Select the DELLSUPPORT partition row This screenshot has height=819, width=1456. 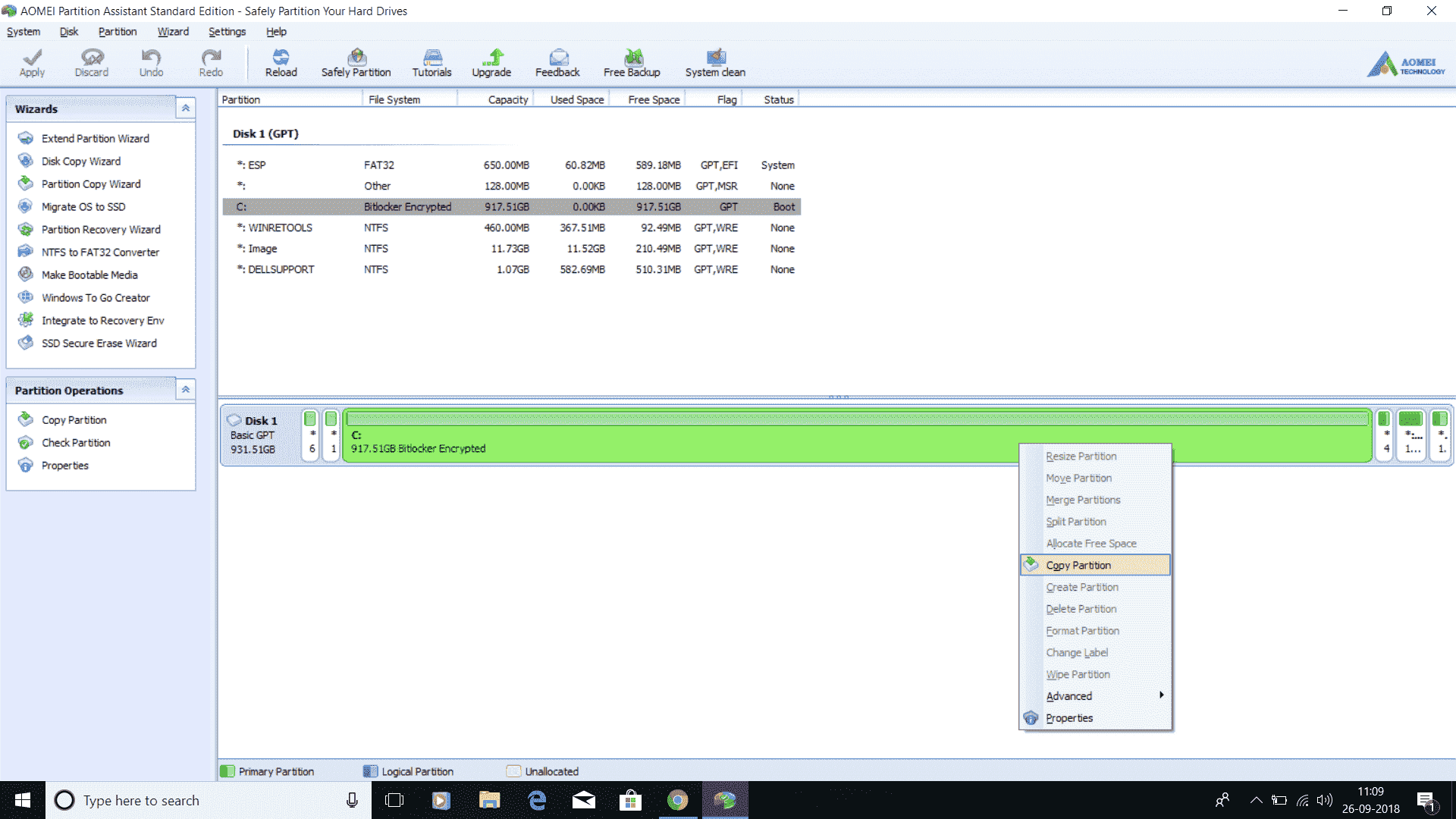(512, 269)
